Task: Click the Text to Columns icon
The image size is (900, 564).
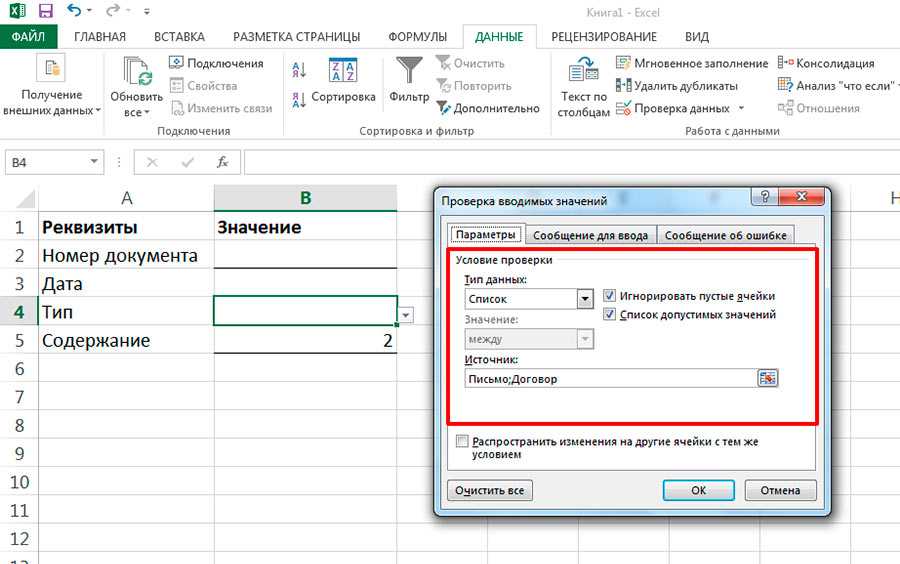Action: tap(584, 73)
